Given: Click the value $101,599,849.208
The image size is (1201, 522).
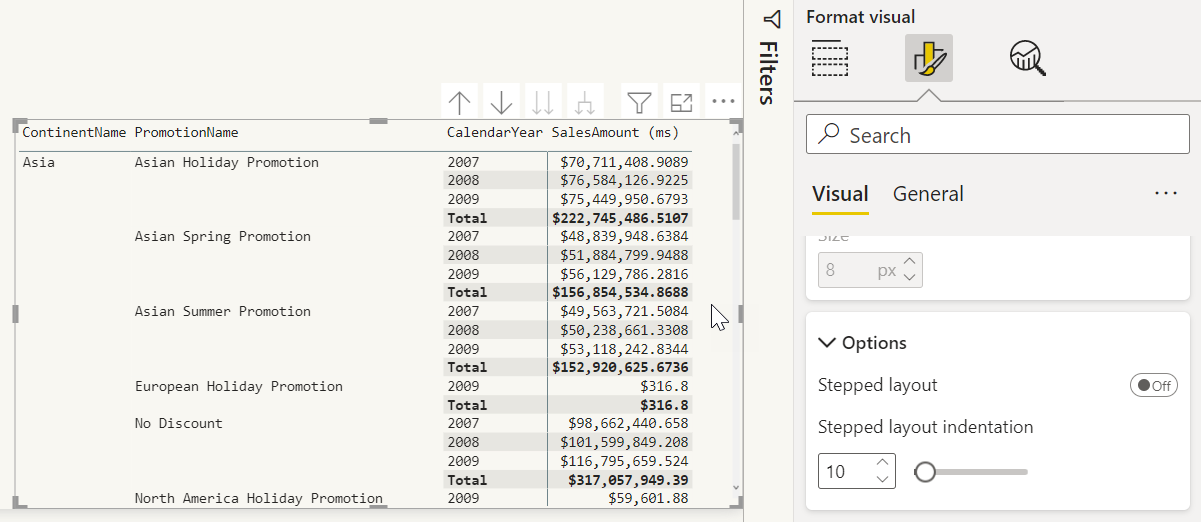Looking at the screenshot, I should pyautogui.click(x=624, y=442).
